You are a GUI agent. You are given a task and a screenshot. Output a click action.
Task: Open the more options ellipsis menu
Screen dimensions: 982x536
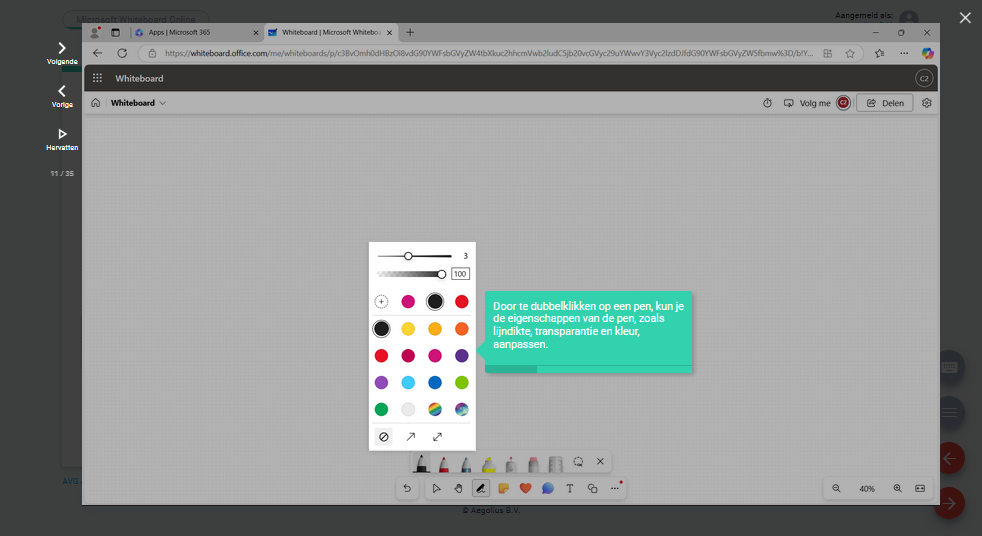point(614,489)
